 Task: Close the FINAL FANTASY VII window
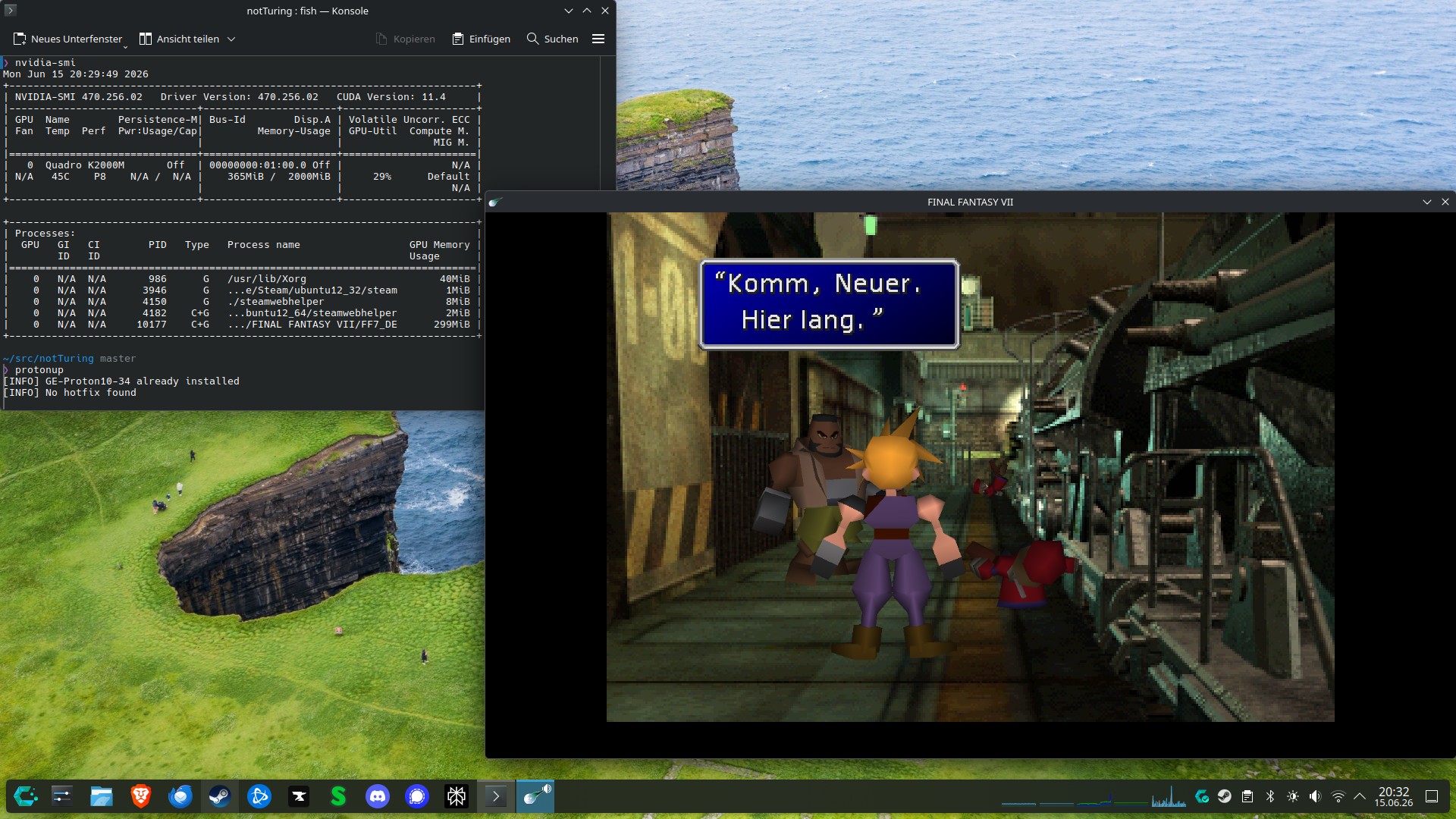(x=1445, y=202)
